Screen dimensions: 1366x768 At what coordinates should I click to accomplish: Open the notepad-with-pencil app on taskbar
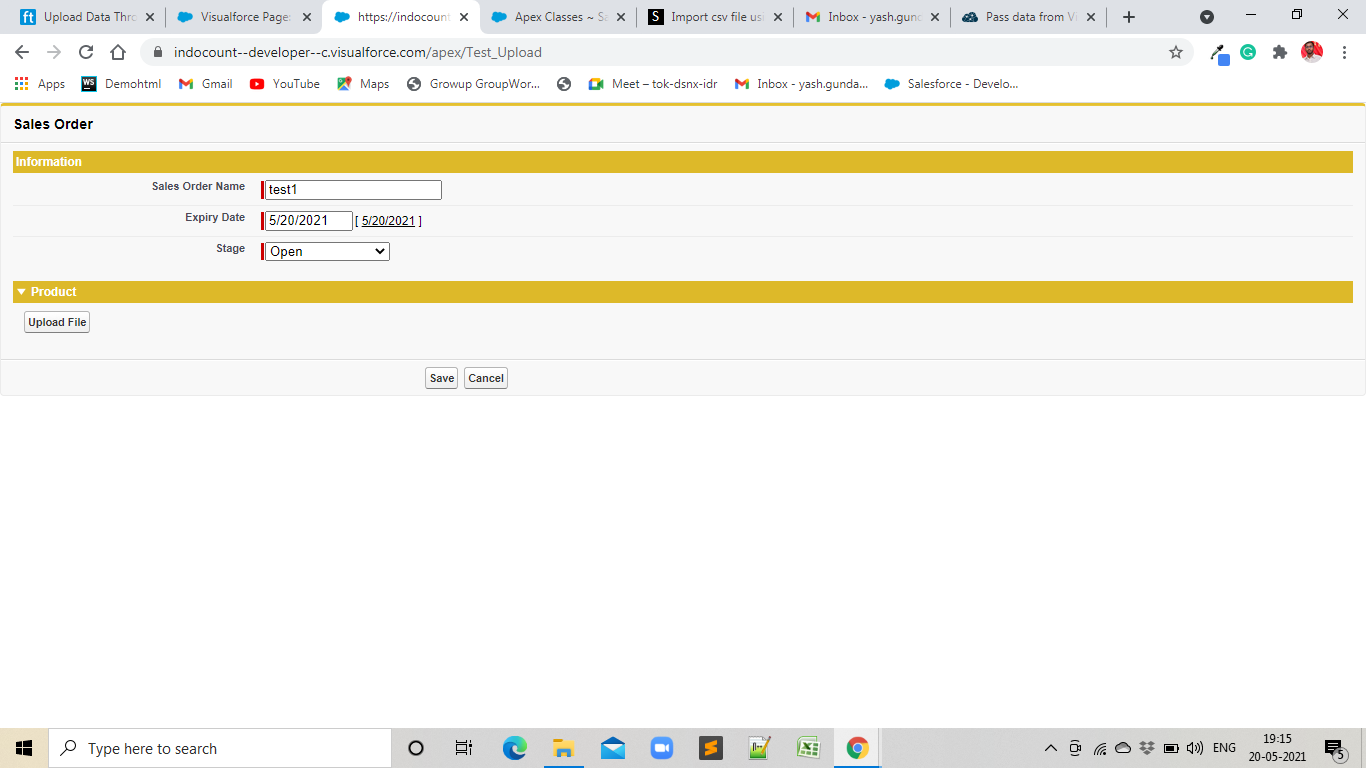(x=759, y=748)
